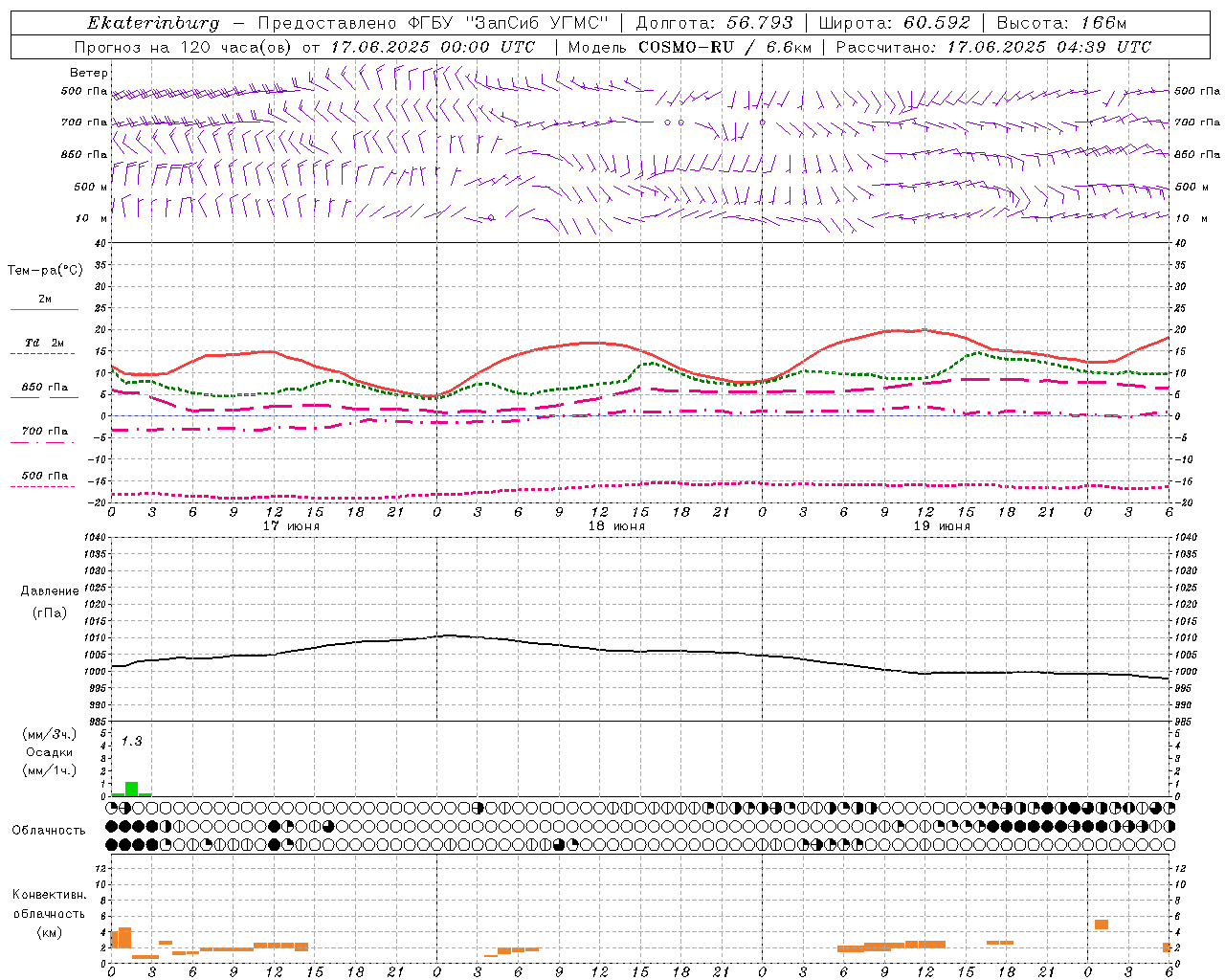Click the Ekaterinburg station title
This screenshot has height=980, width=1225.
click(x=153, y=23)
